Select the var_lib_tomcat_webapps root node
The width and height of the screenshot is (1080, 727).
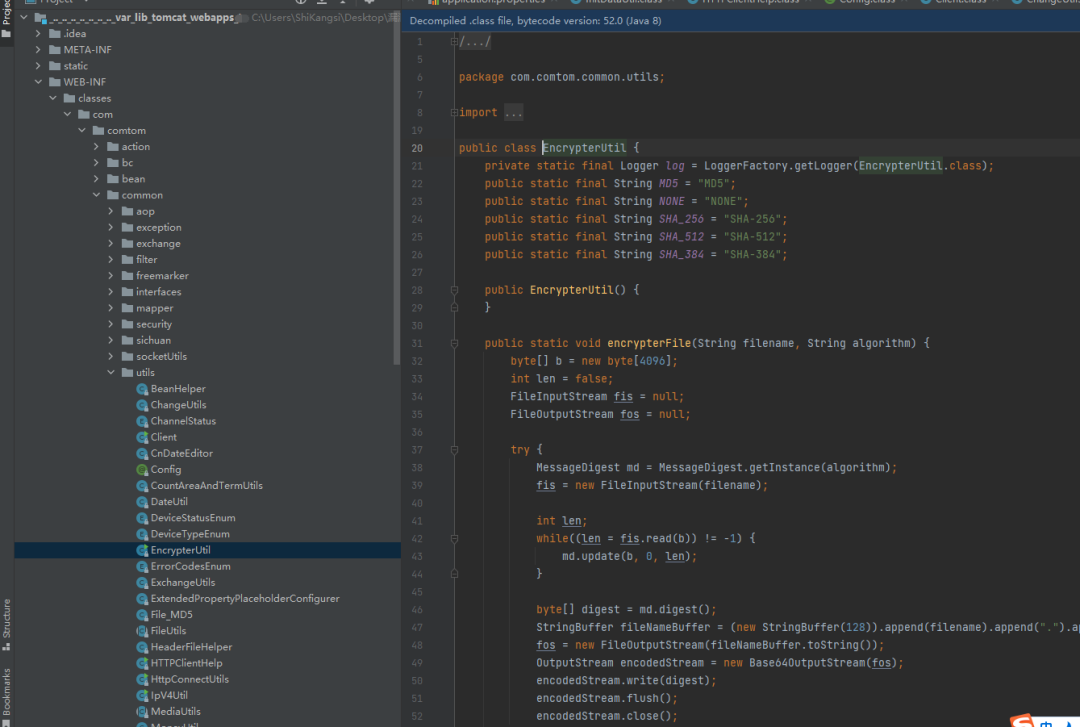(x=141, y=17)
